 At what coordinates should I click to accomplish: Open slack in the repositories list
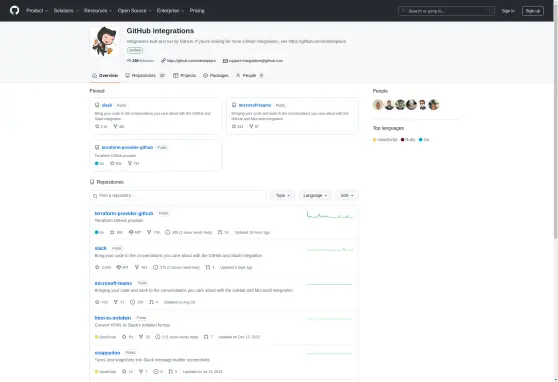pos(101,248)
